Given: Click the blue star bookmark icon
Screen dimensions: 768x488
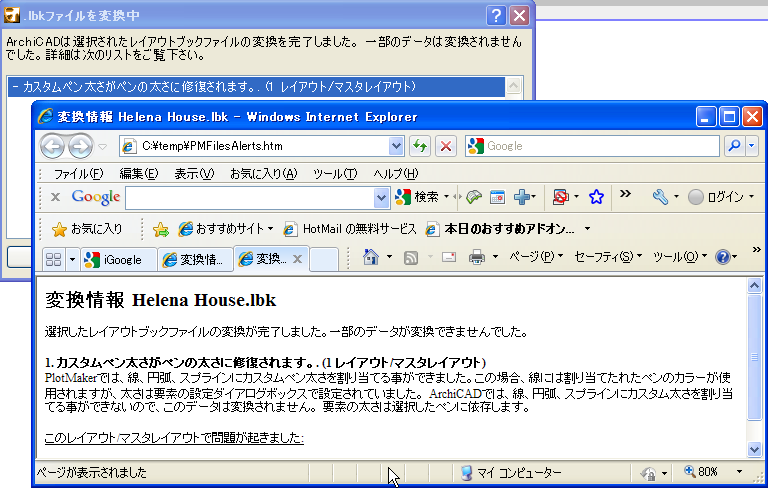Looking at the screenshot, I should pos(596,197).
